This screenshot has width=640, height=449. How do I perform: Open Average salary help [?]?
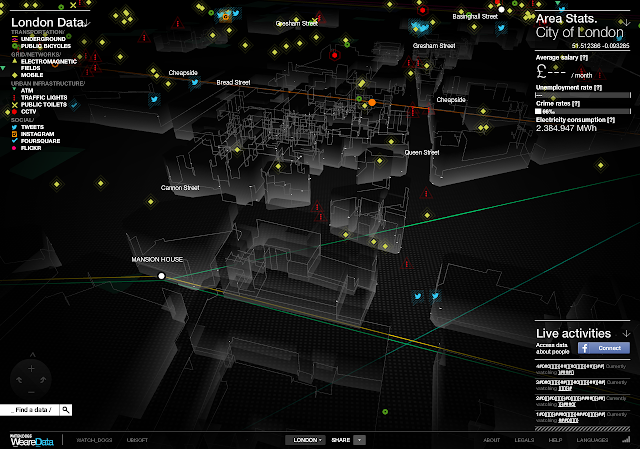click(x=584, y=58)
